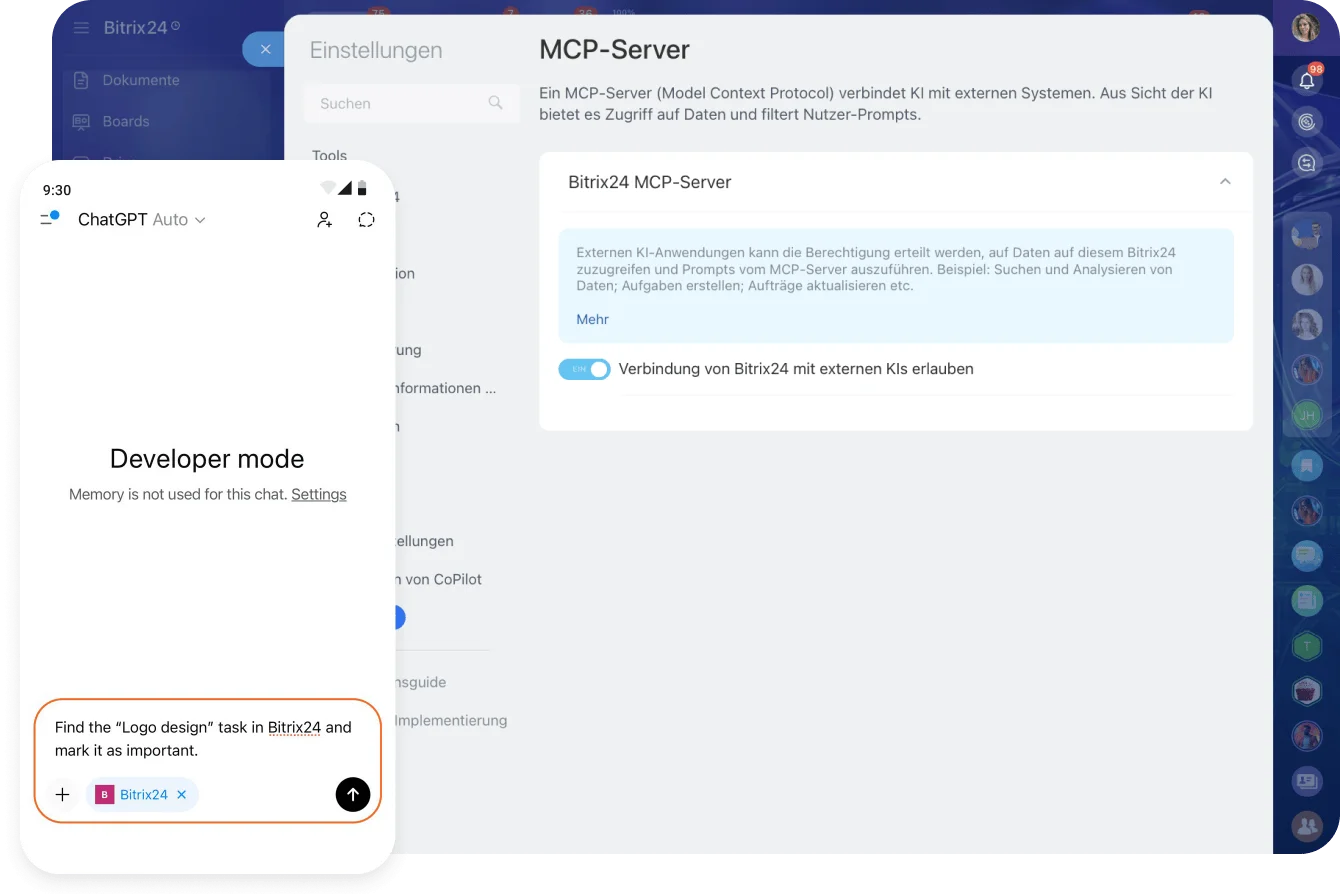Open Settings link under Developer mode
This screenshot has width=1340, height=894.
point(319,494)
